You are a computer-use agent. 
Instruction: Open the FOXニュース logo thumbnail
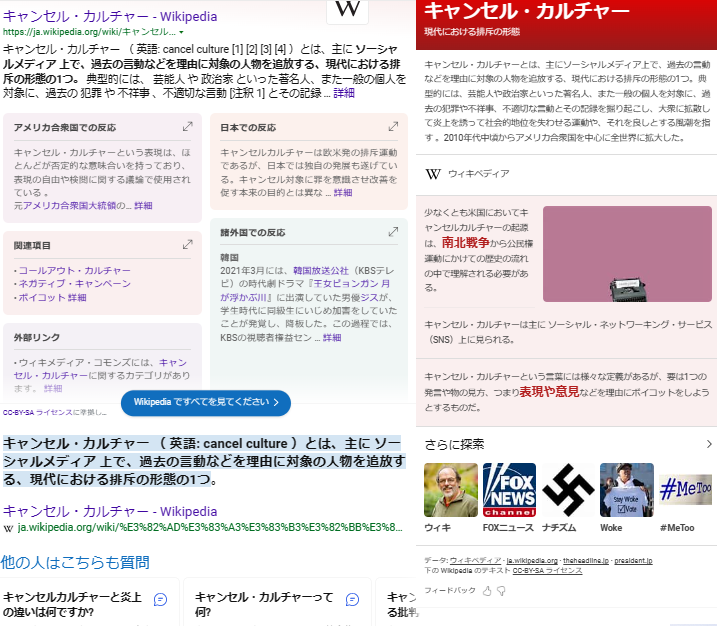pos(509,490)
